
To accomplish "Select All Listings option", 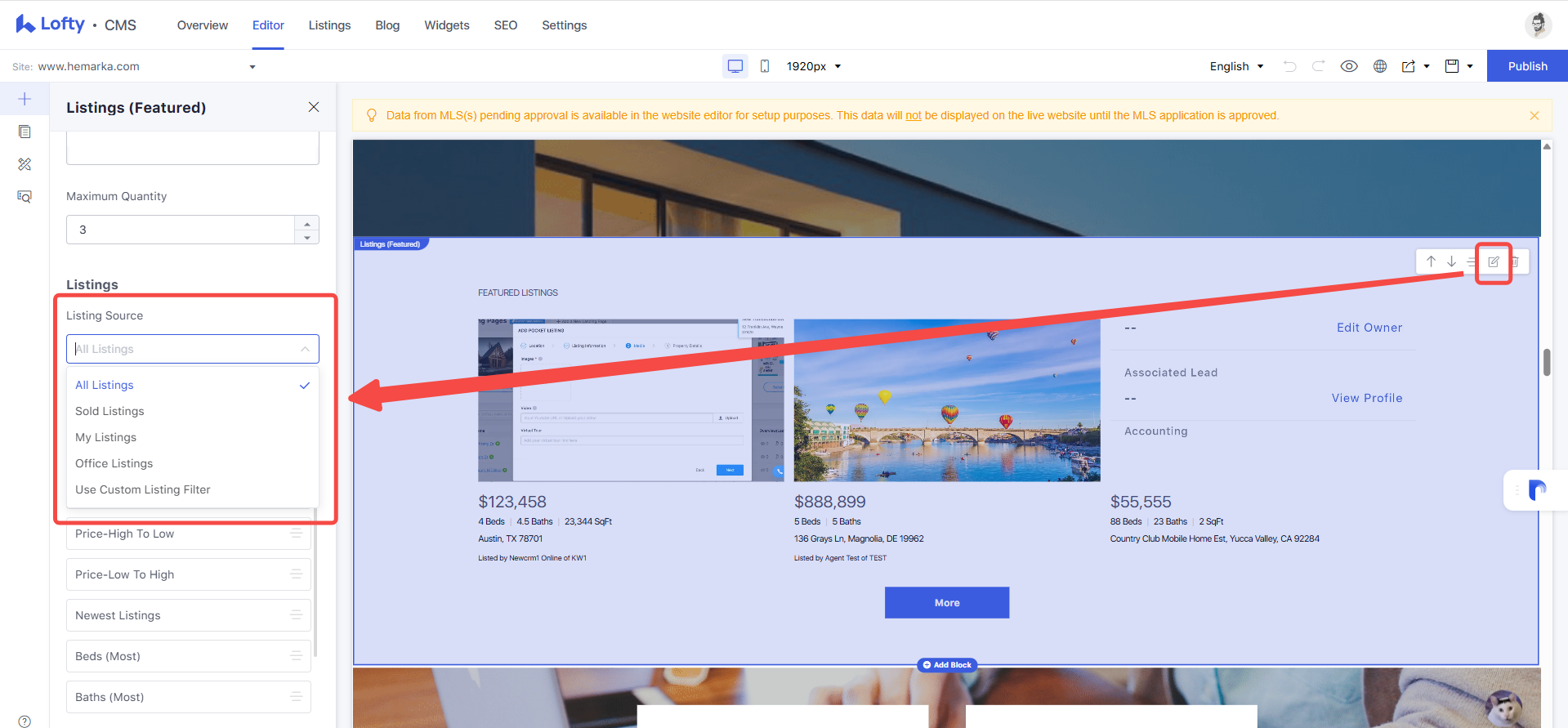I will click(192, 385).
